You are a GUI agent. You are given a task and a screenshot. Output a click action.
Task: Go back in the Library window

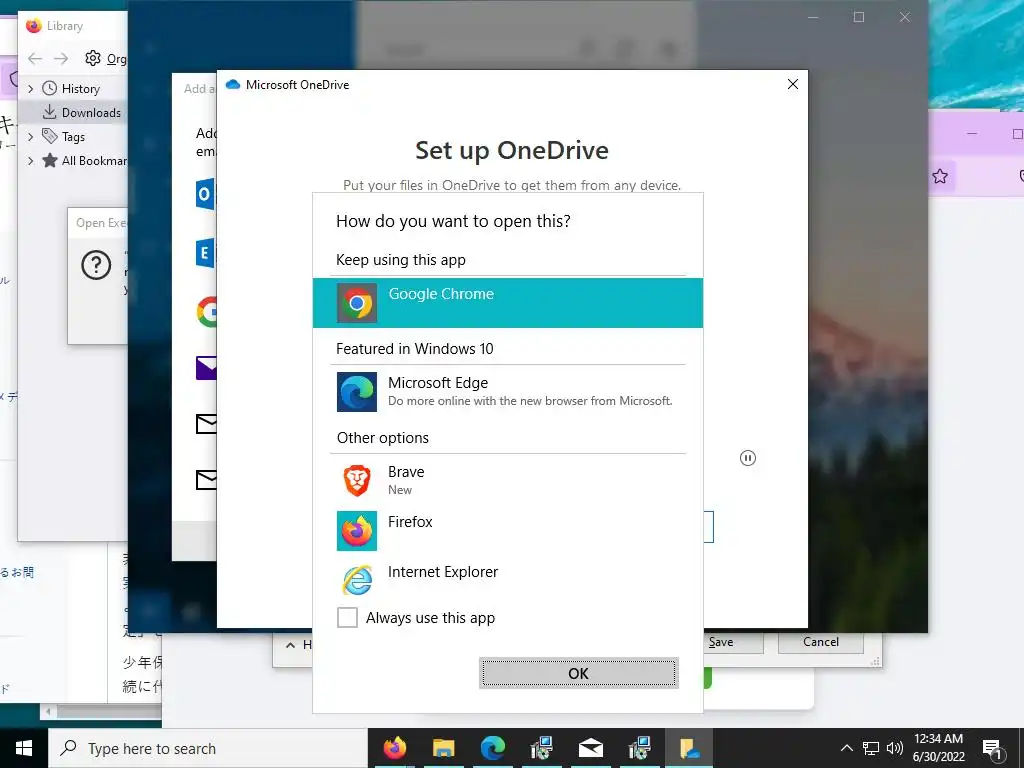(35, 59)
